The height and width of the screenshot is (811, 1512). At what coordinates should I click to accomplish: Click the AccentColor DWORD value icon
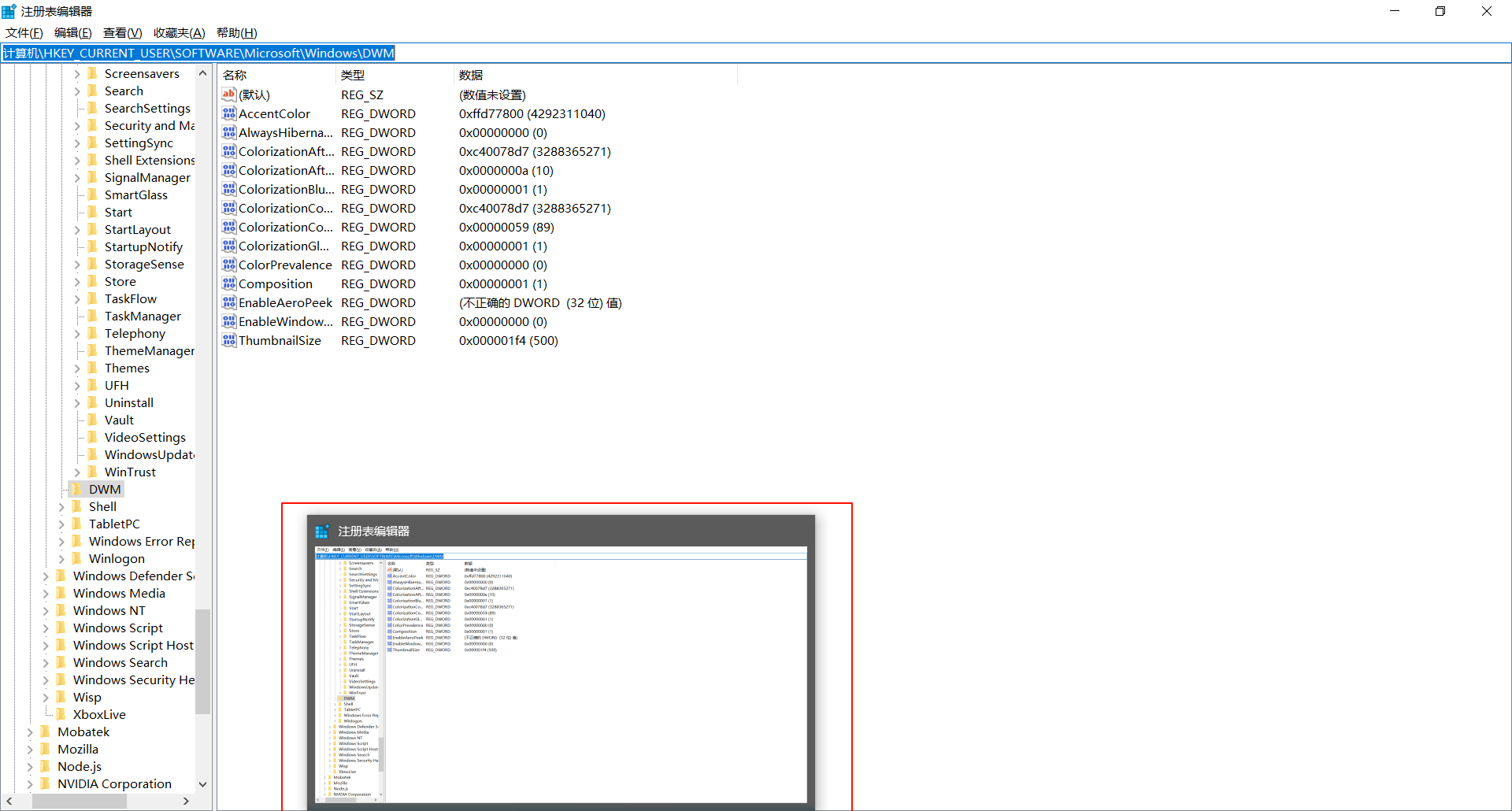point(229,113)
